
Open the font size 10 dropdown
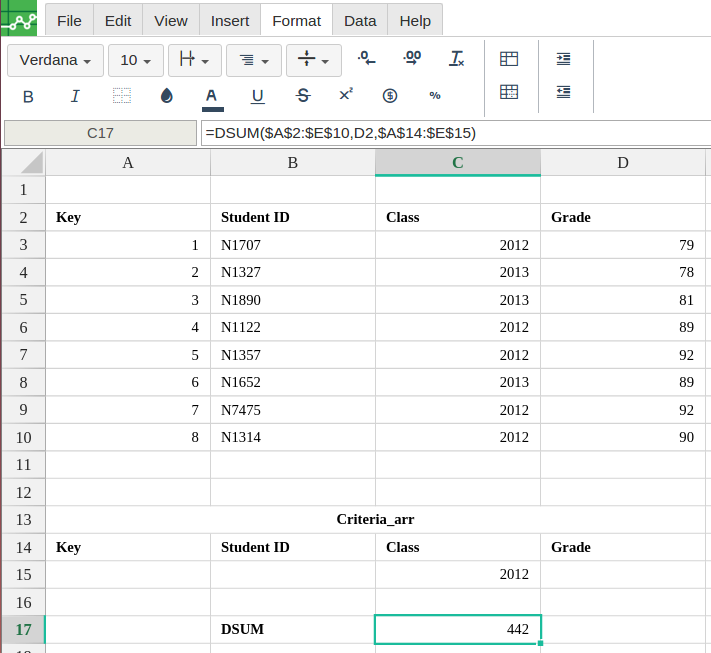[135, 60]
